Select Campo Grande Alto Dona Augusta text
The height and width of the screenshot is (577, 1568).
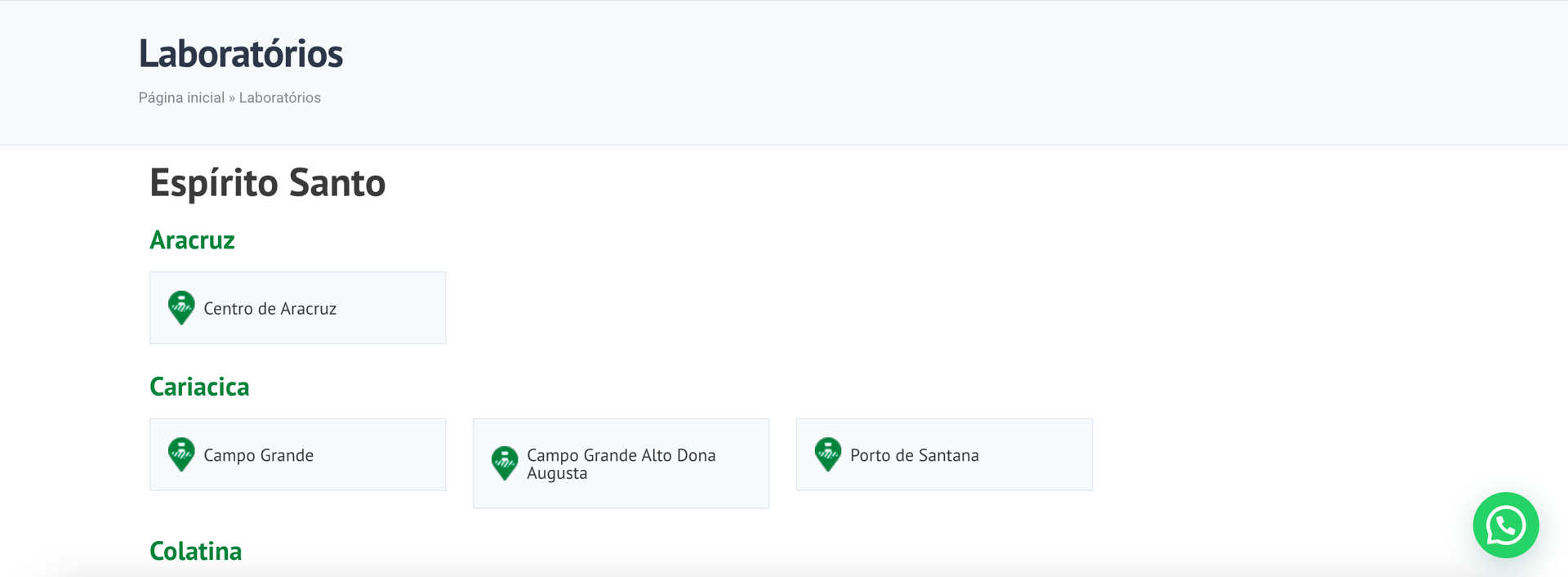621,463
